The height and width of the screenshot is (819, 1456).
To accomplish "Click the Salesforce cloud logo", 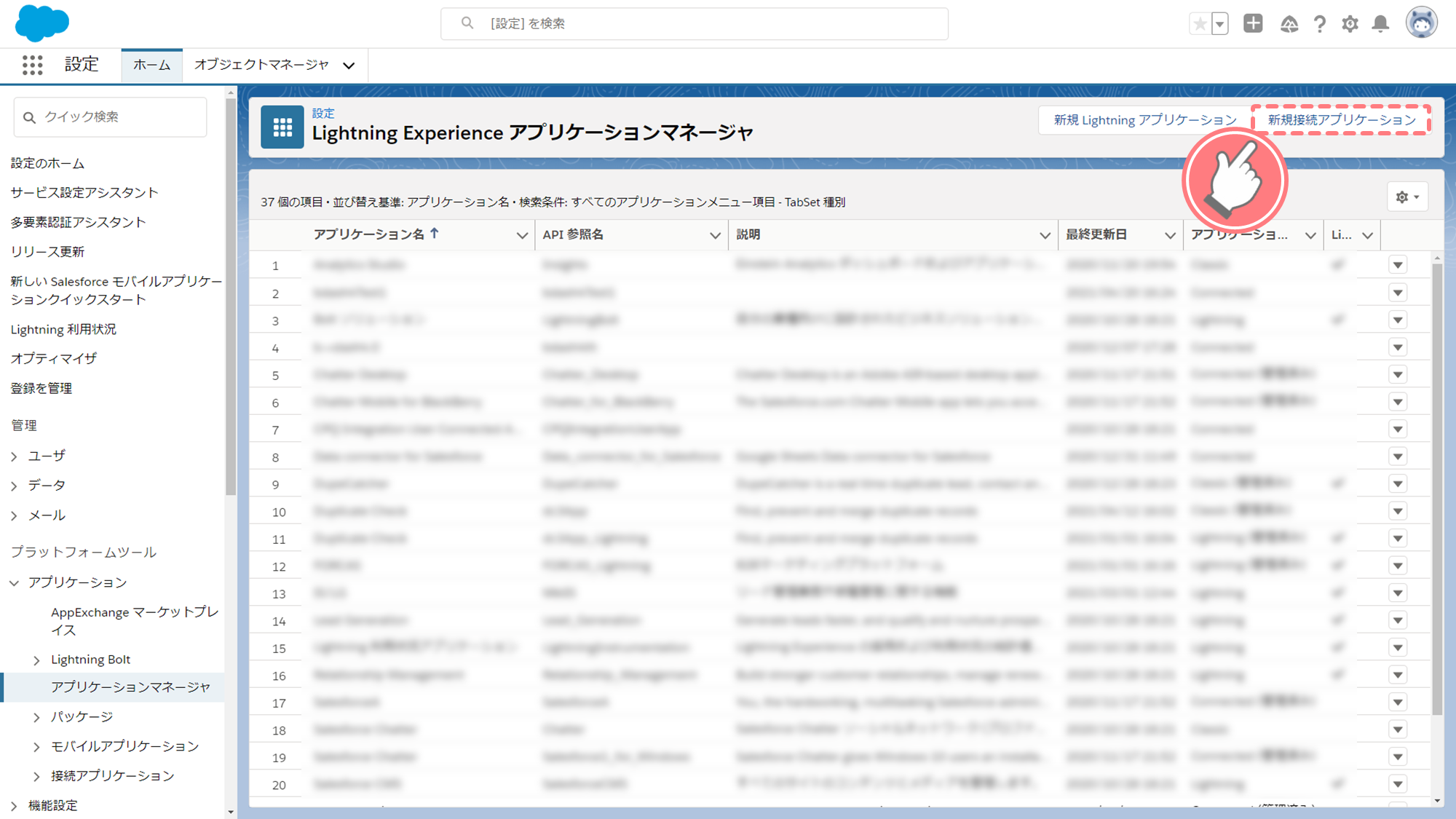I will (42, 23).
